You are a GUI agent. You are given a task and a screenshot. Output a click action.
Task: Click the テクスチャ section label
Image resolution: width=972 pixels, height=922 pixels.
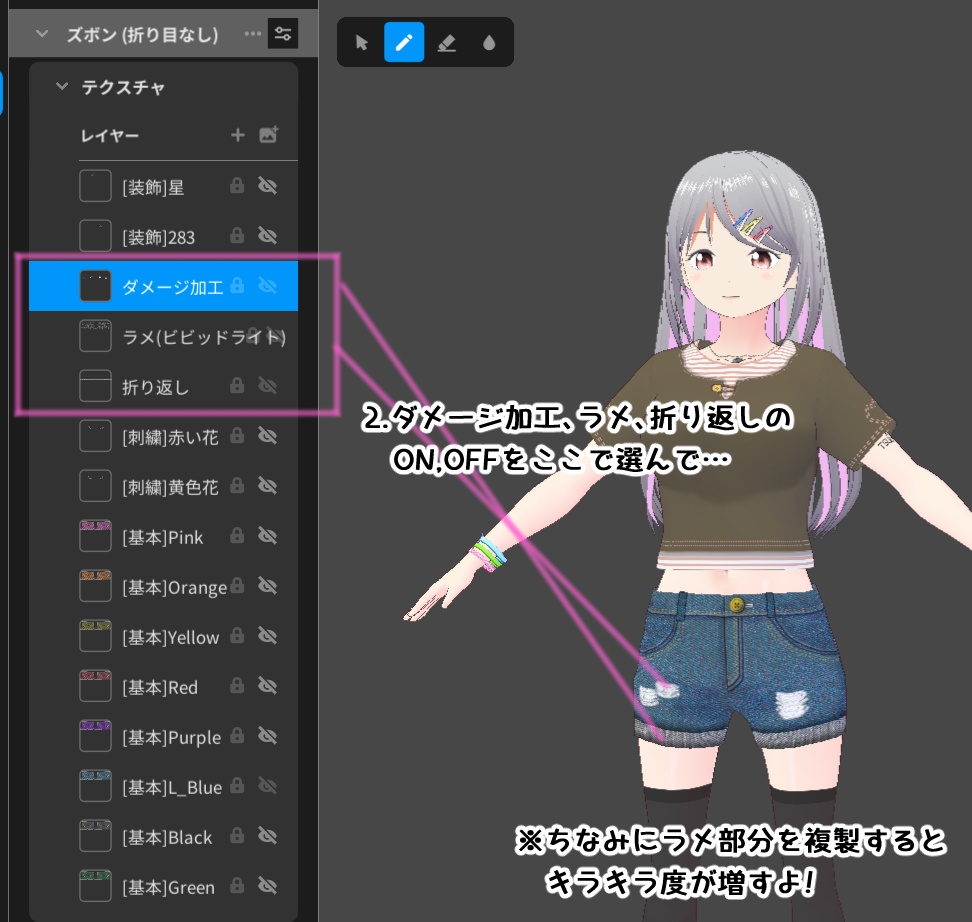(x=123, y=87)
